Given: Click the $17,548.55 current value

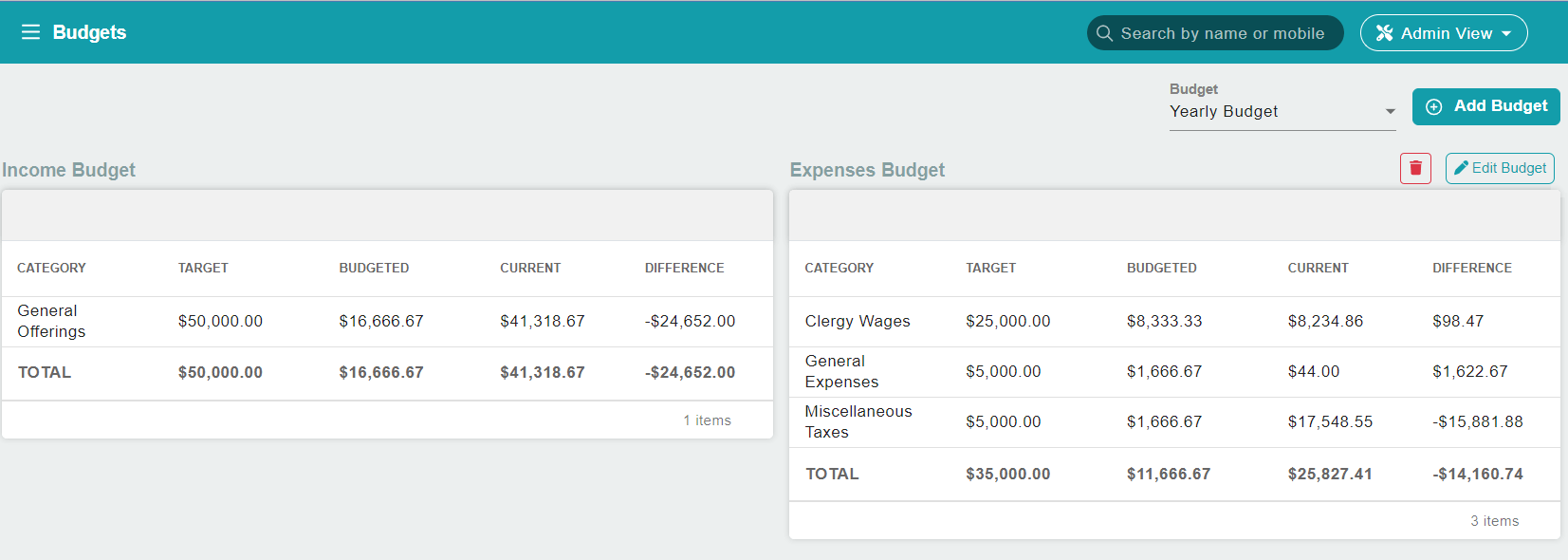Looking at the screenshot, I should 1330,422.
